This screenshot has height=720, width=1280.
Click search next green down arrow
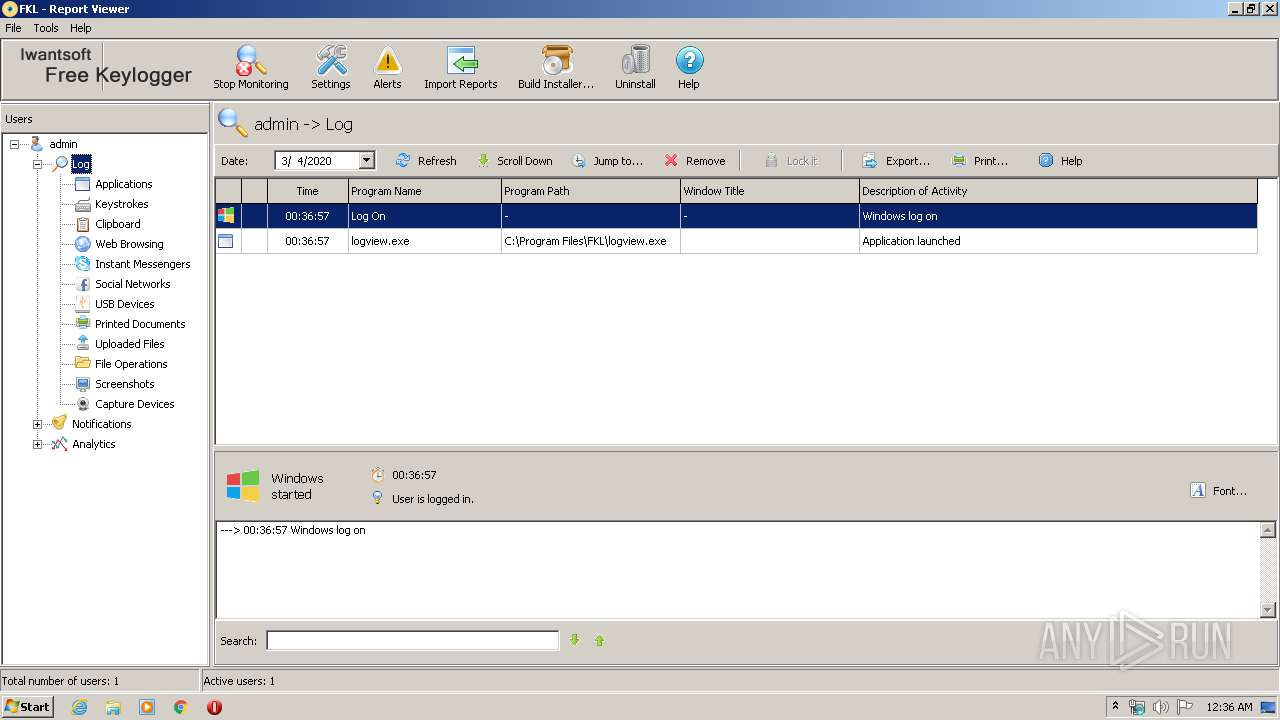click(x=575, y=640)
